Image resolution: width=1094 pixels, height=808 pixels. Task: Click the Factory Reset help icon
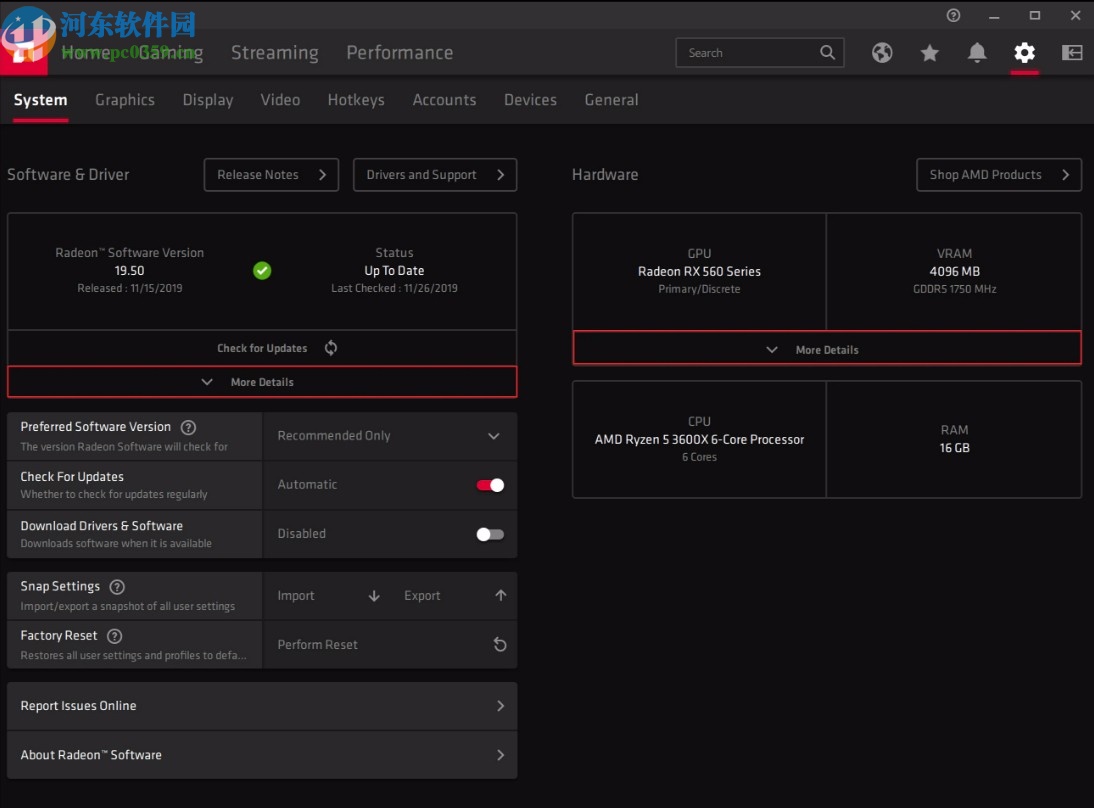pyautogui.click(x=114, y=636)
